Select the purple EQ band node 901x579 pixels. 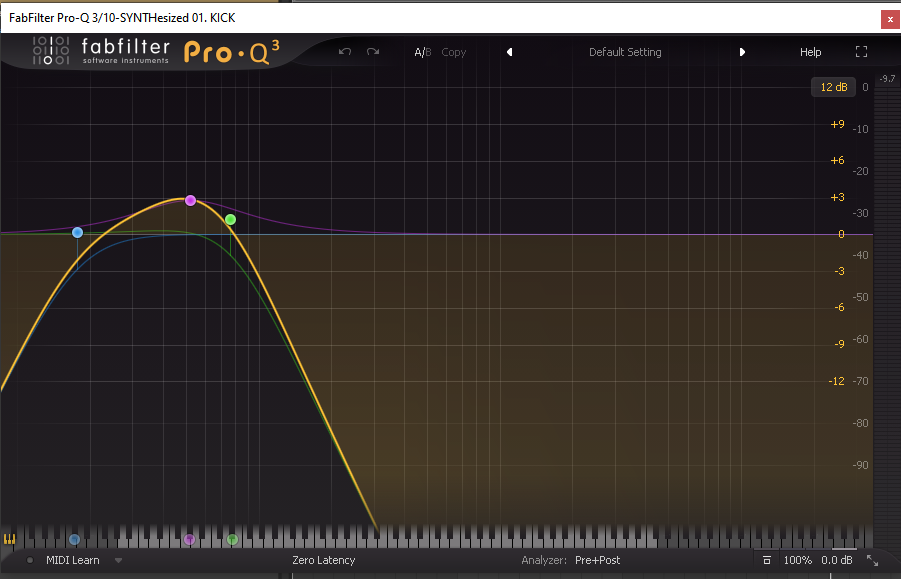click(190, 201)
